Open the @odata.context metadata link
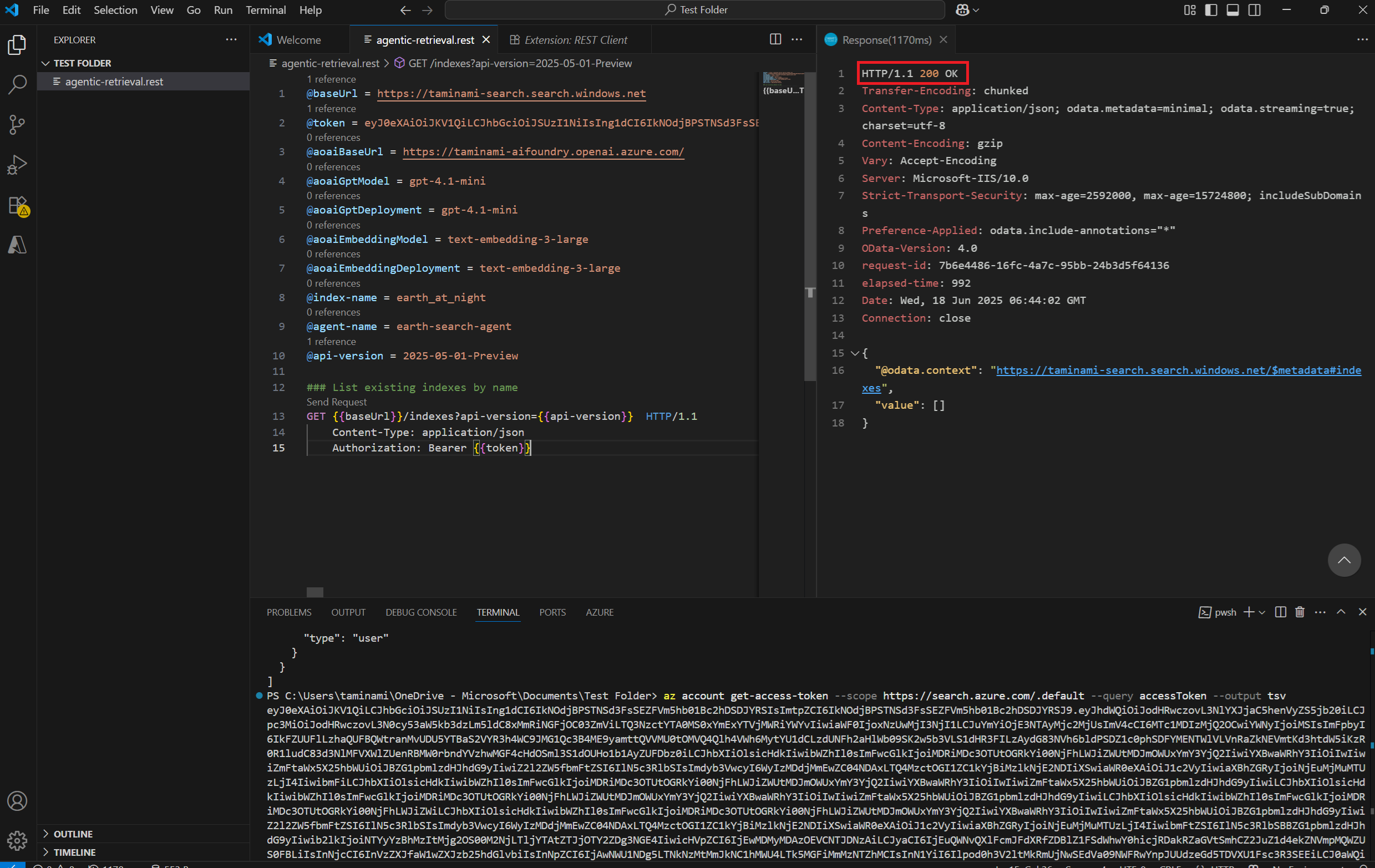 tap(1179, 370)
